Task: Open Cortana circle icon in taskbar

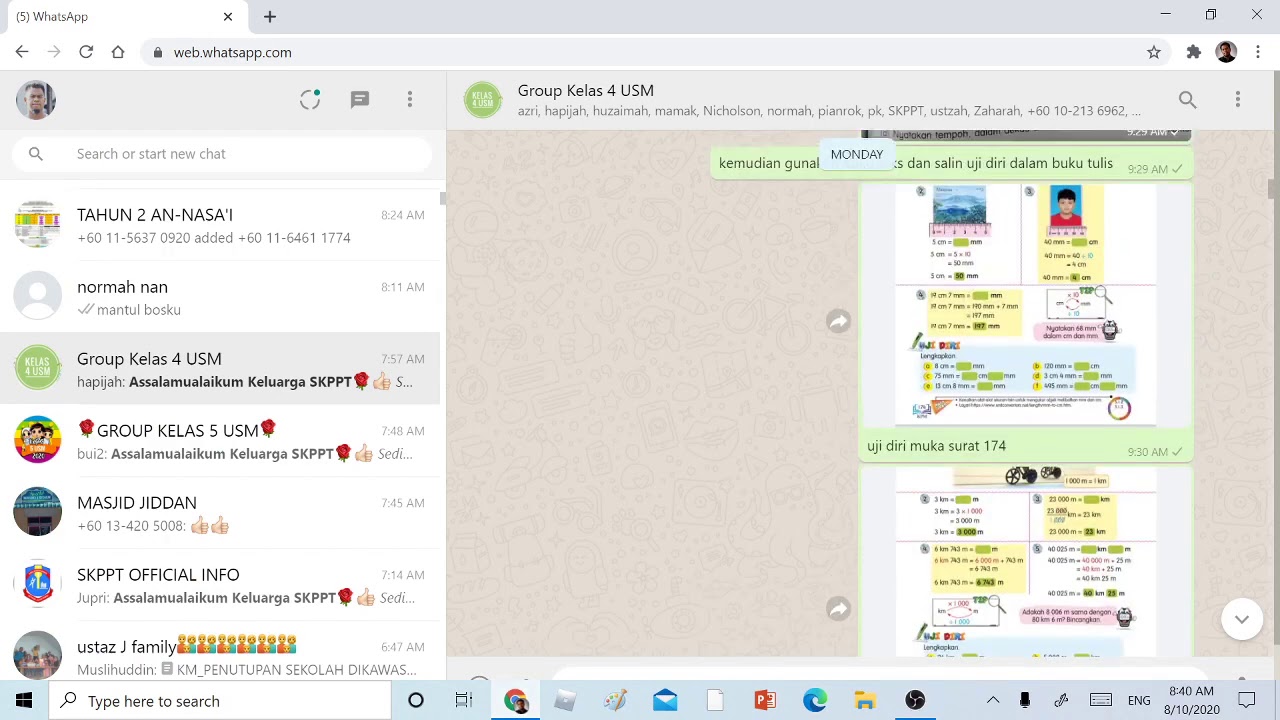Action: click(416, 701)
